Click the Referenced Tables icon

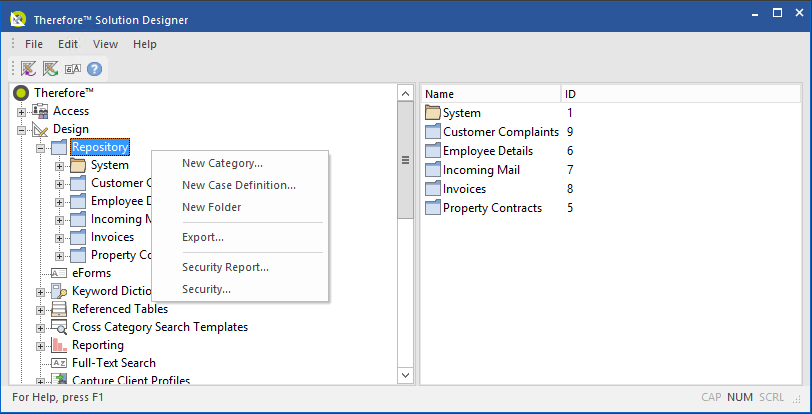59,309
